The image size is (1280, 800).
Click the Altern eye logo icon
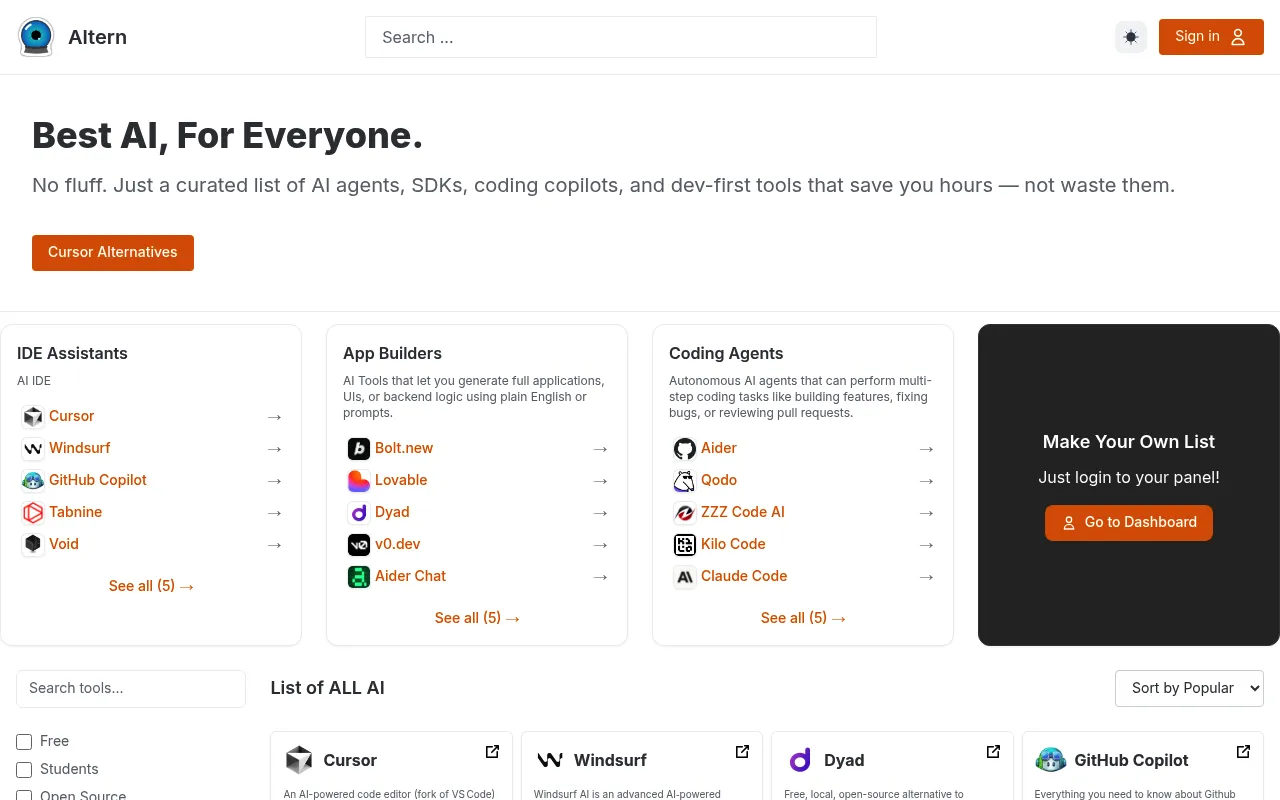pyautogui.click(x=36, y=37)
